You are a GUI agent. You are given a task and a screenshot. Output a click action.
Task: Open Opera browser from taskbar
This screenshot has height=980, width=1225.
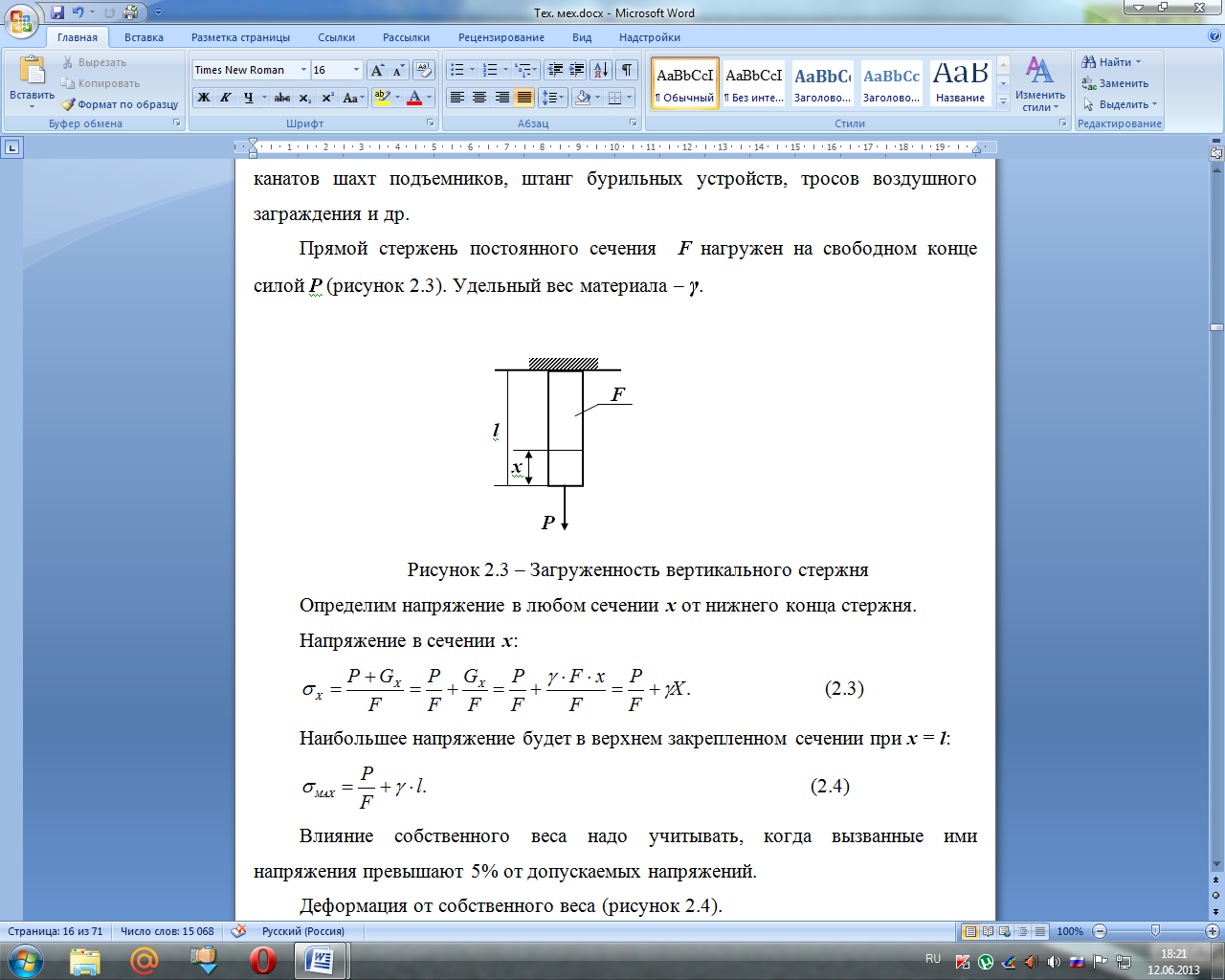tap(263, 960)
